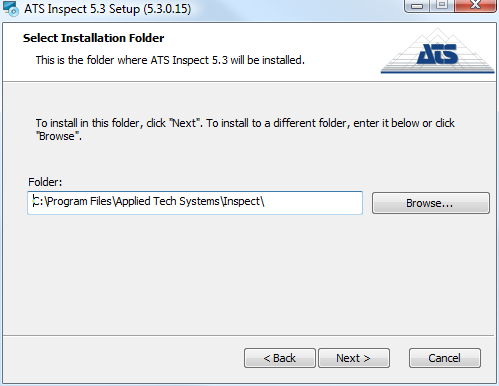
Task: Proceed by clicking Next >
Action: tap(354, 358)
